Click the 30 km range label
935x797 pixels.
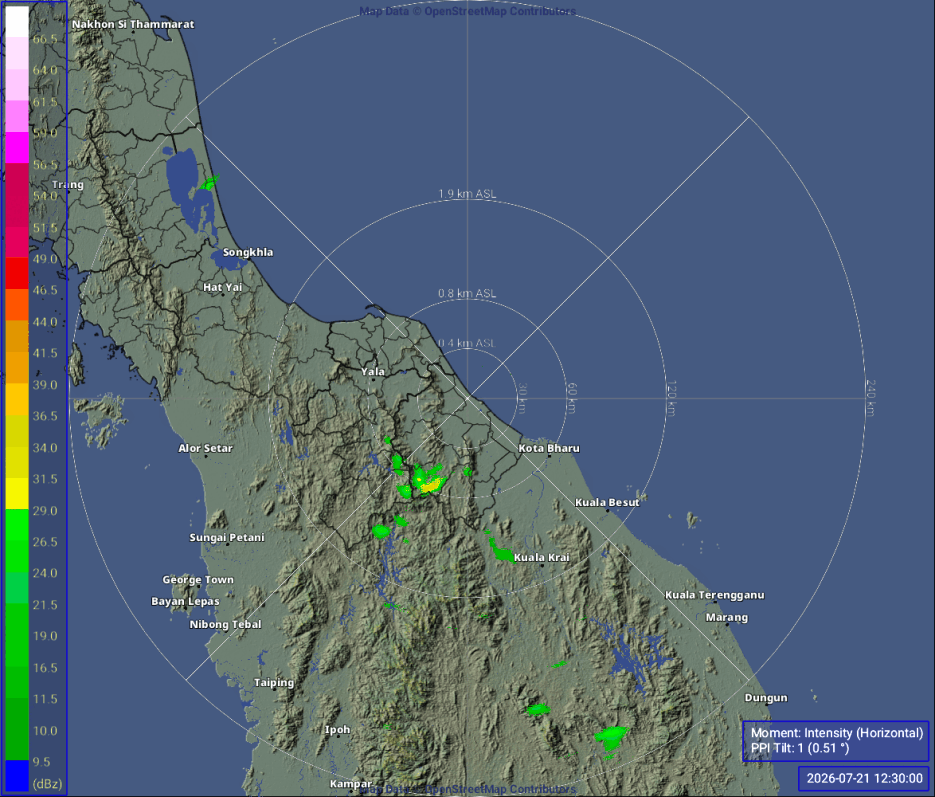522,398
